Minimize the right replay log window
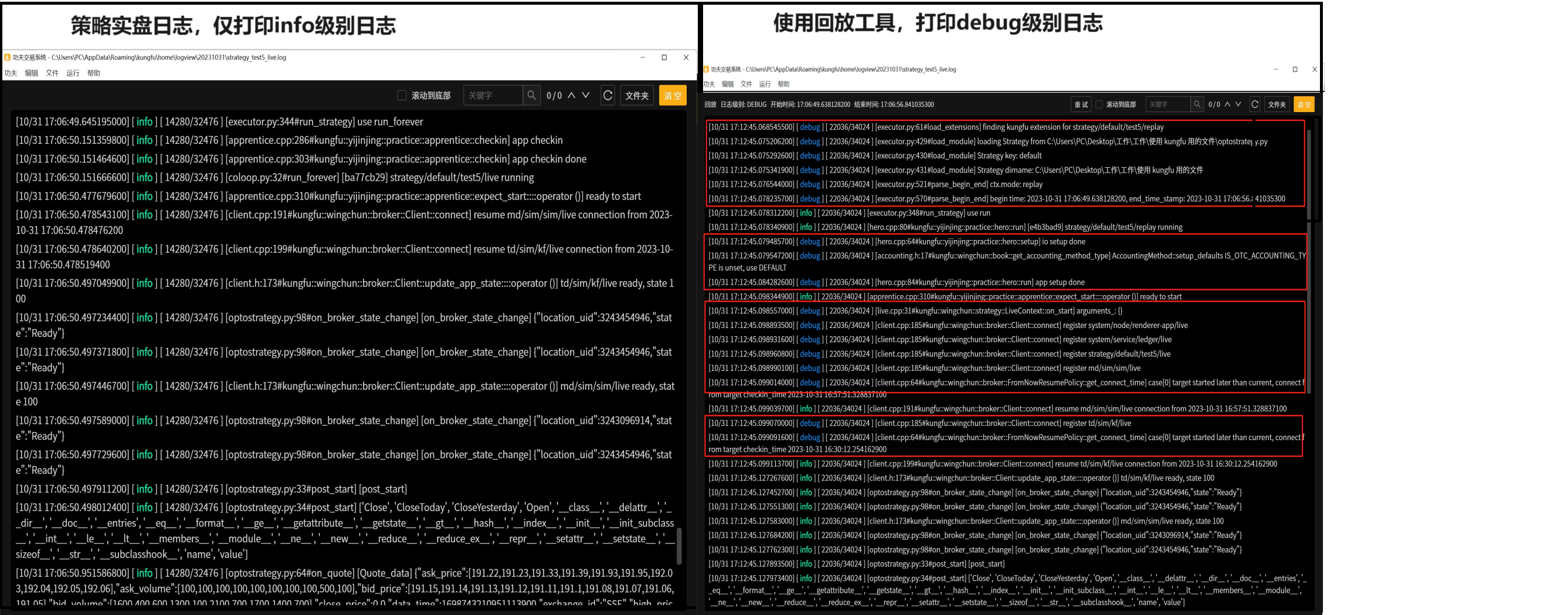The height and width of the screenshot is (615, 1568). (x=1276, y=69)
